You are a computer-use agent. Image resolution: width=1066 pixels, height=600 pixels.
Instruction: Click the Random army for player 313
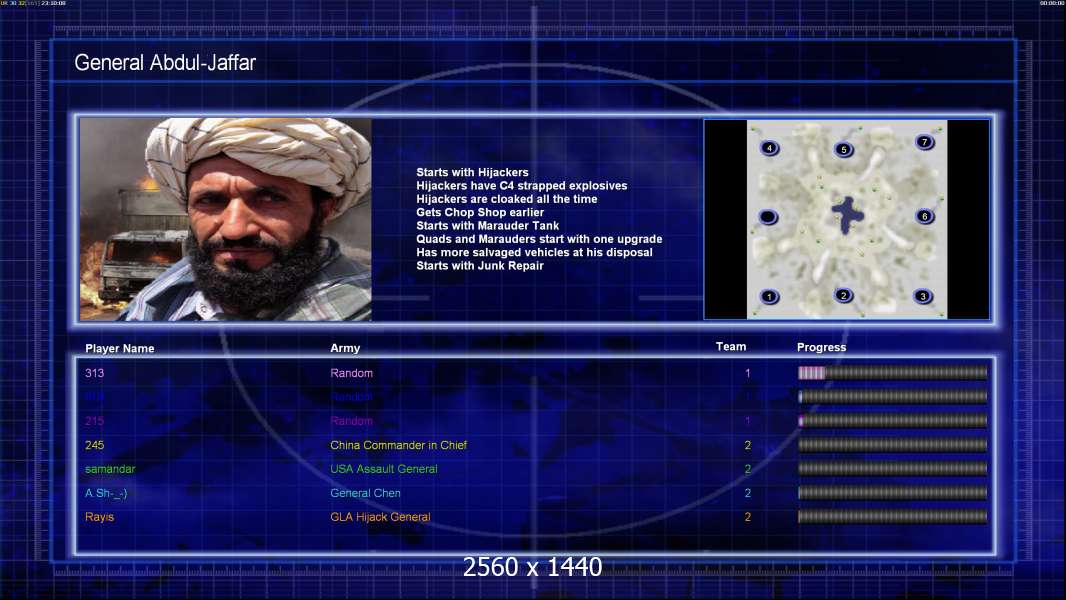tap(351, 373)
